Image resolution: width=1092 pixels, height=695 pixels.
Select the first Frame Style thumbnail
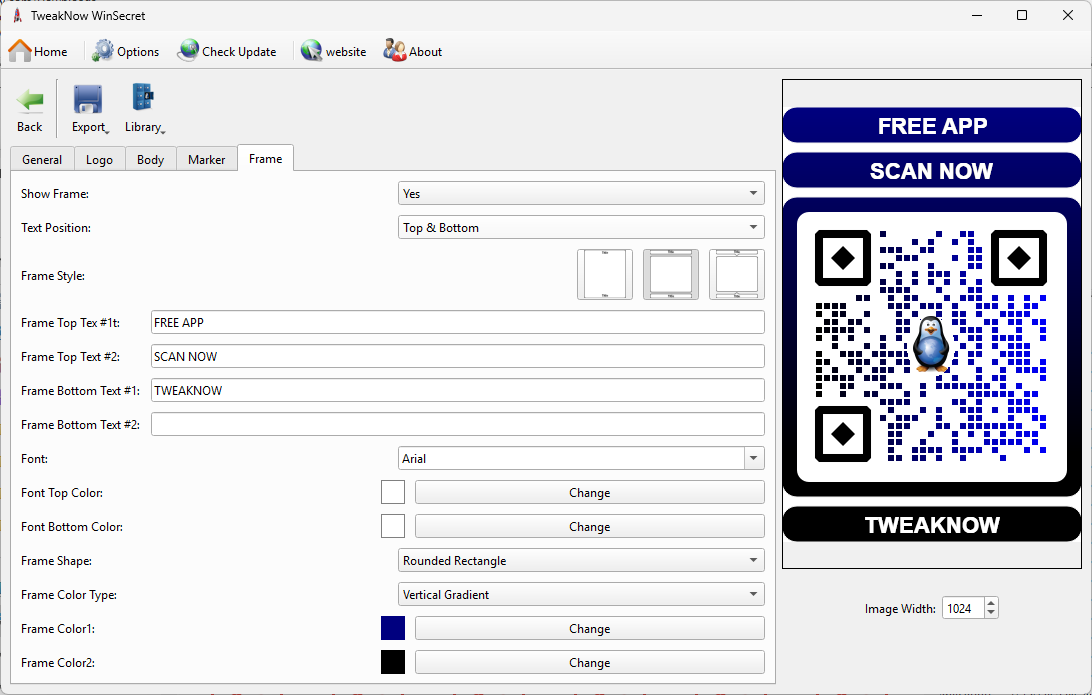[605, 274]
